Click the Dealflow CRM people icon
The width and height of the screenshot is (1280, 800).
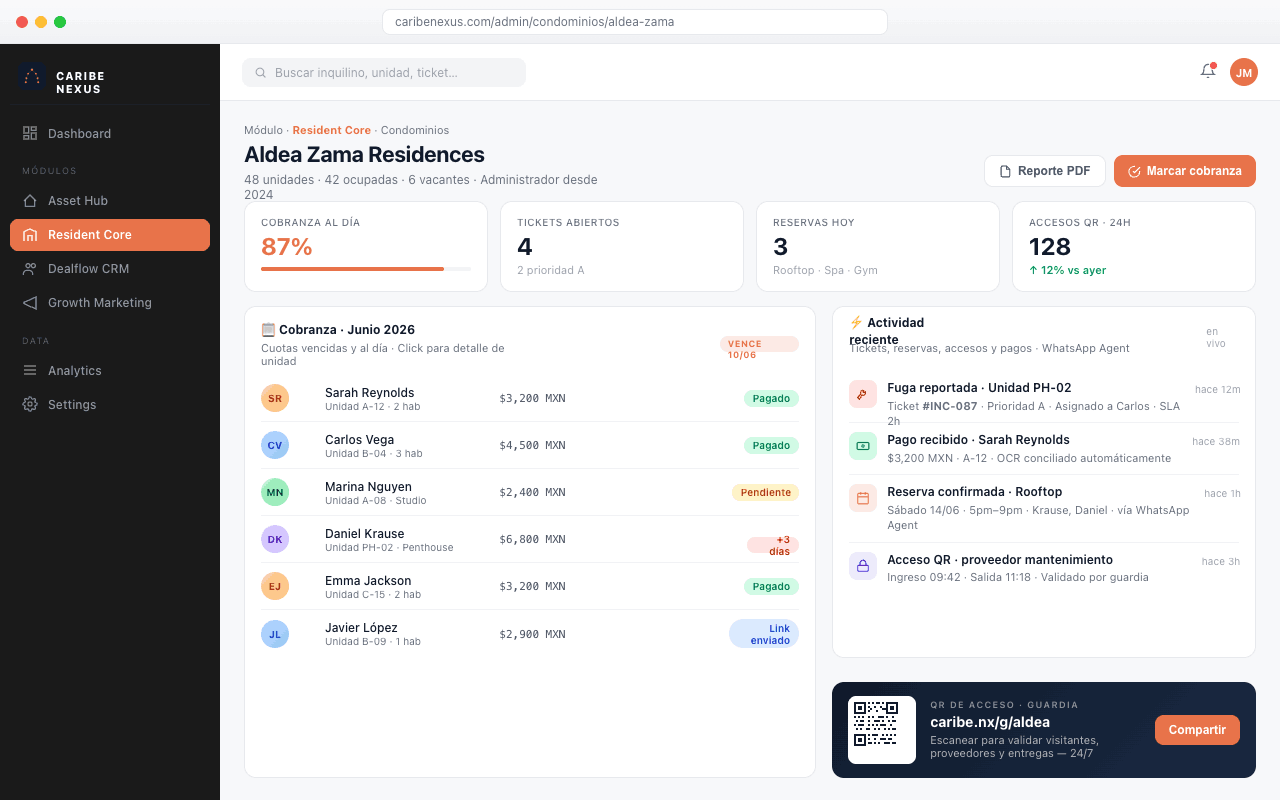pos(30,269)
